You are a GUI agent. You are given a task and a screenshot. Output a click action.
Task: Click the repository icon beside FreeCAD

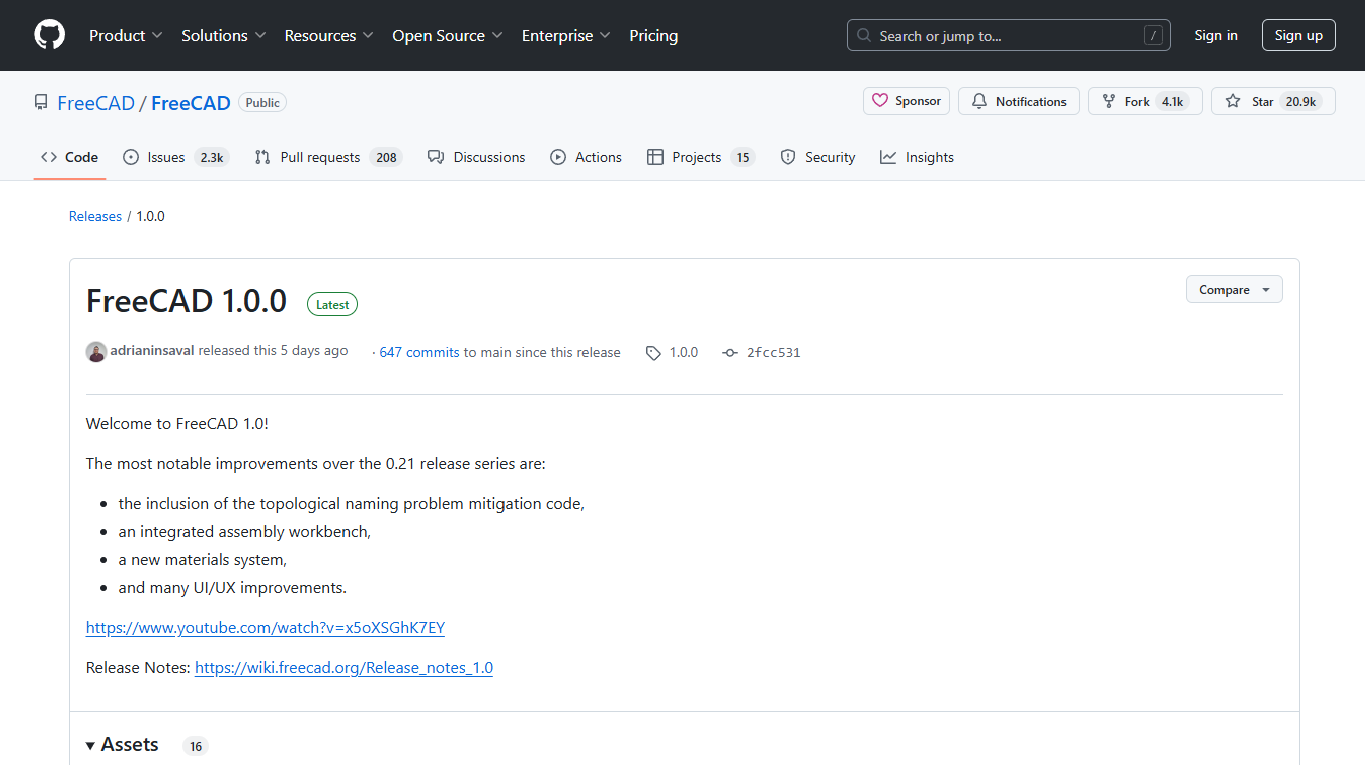click(41, 102)
